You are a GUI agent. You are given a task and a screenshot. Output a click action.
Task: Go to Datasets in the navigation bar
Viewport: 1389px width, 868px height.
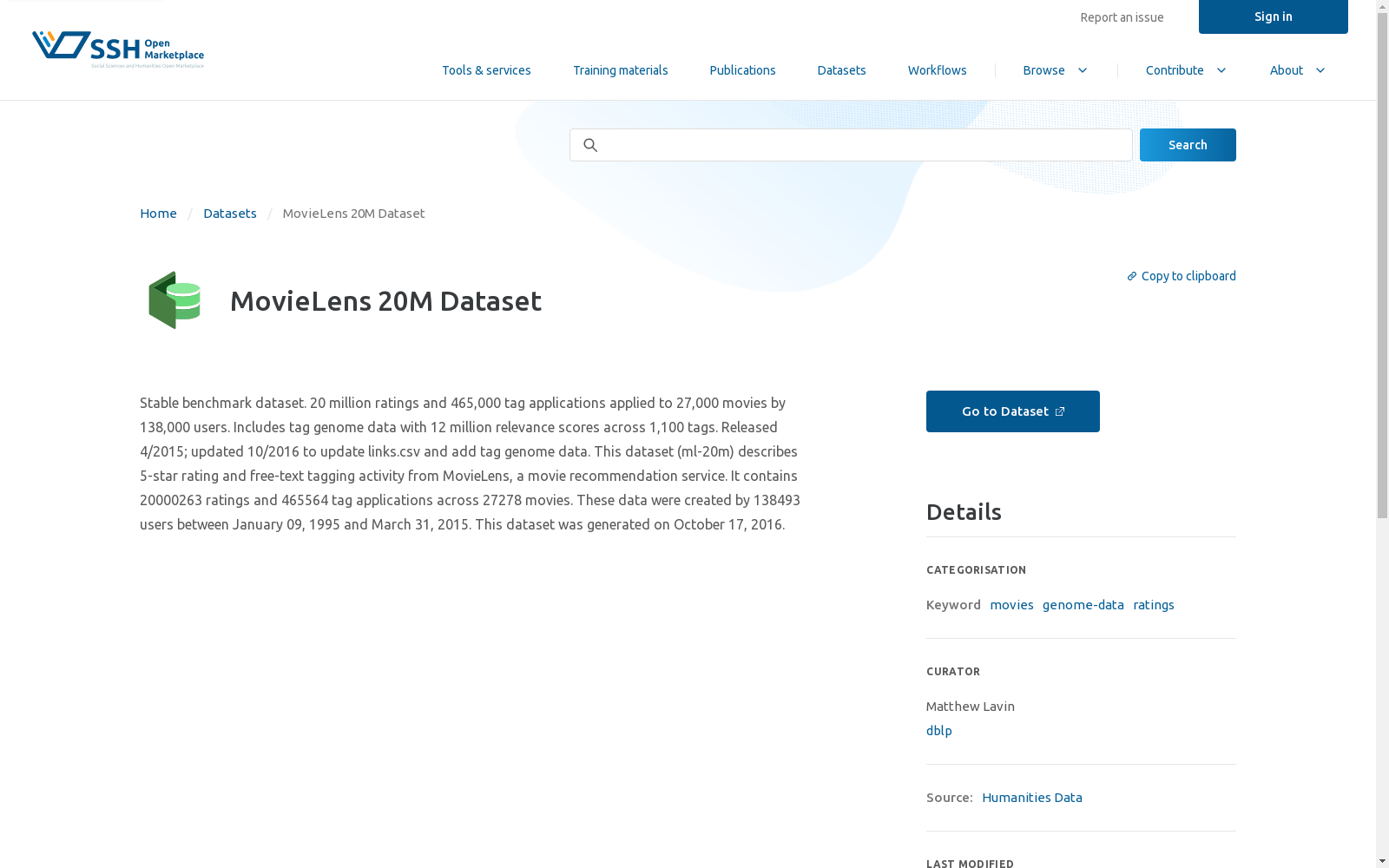tap(841, 70)
